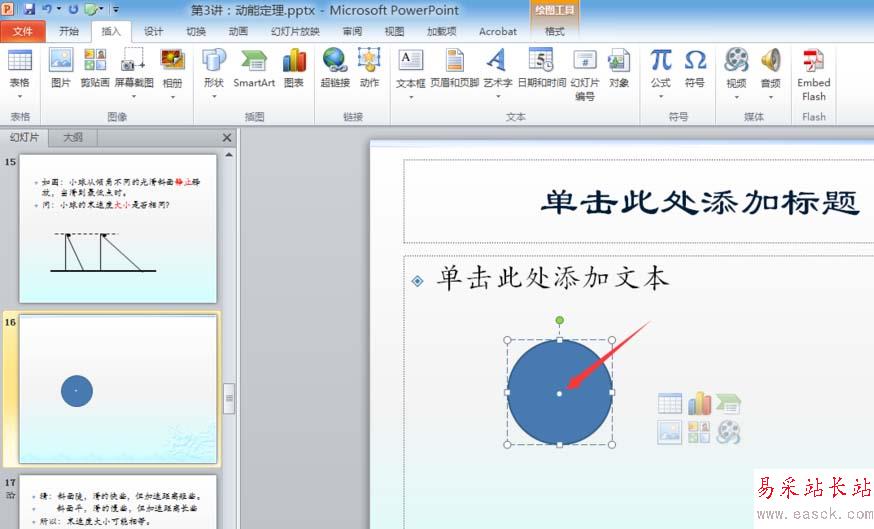874x529 pixels.
Task: Click Undo in quick access toolbar
Action: (x=47, y=9)
